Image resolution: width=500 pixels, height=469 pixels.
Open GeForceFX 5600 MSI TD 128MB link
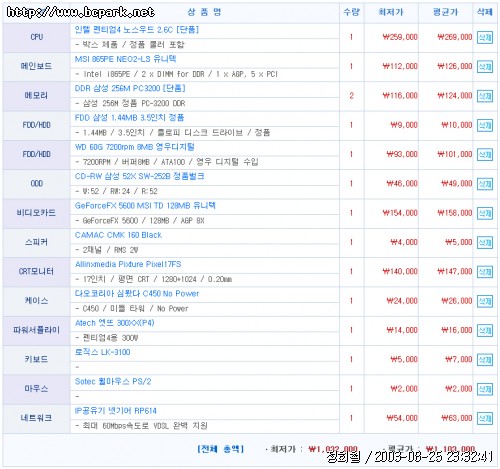pos(145,206)
